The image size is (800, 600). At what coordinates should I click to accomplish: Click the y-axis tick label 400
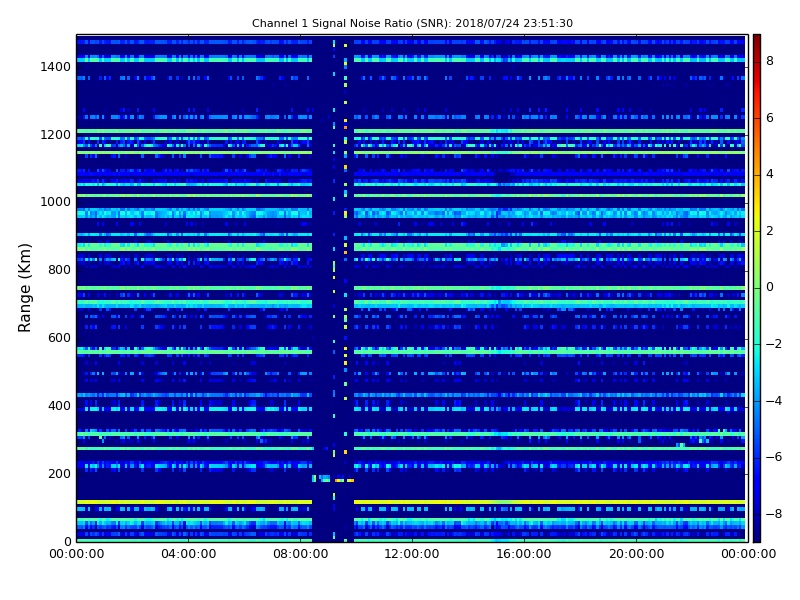coord(59,406)
